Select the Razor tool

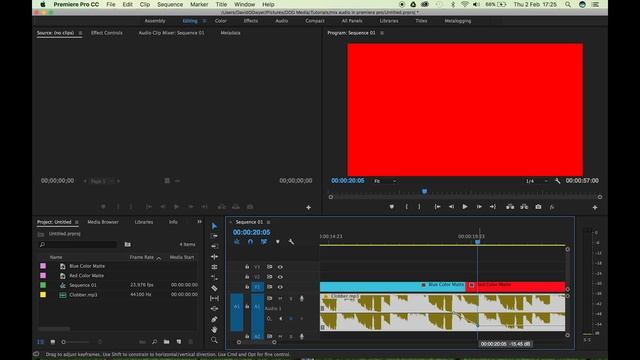coord(214,288)
